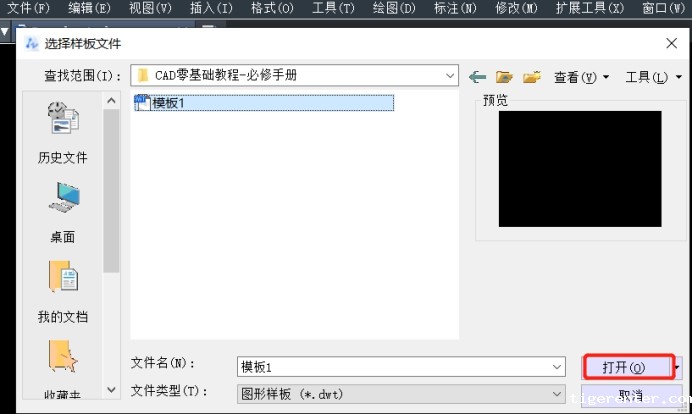
Task: Click the create new folder icon
Action: coord(532,76)
